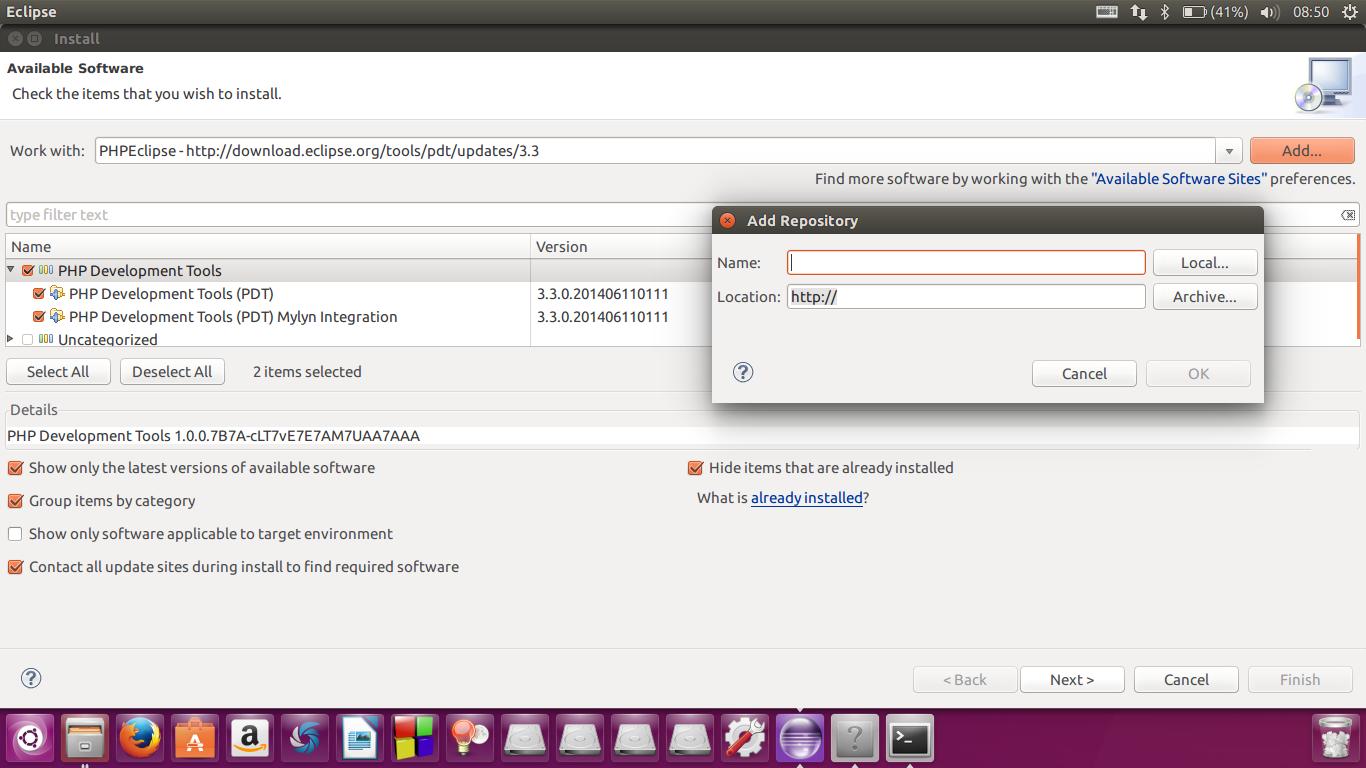Screen dimensions: 1366x768
Task: Toggle Group items by category checkbox
Action: pos(15,501)
